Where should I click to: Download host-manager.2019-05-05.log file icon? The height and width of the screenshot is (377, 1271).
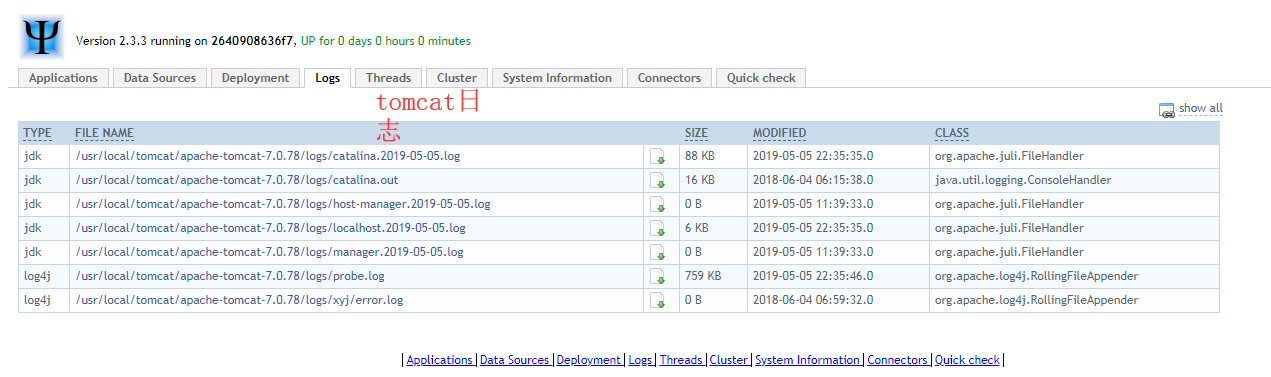point(658,205)
